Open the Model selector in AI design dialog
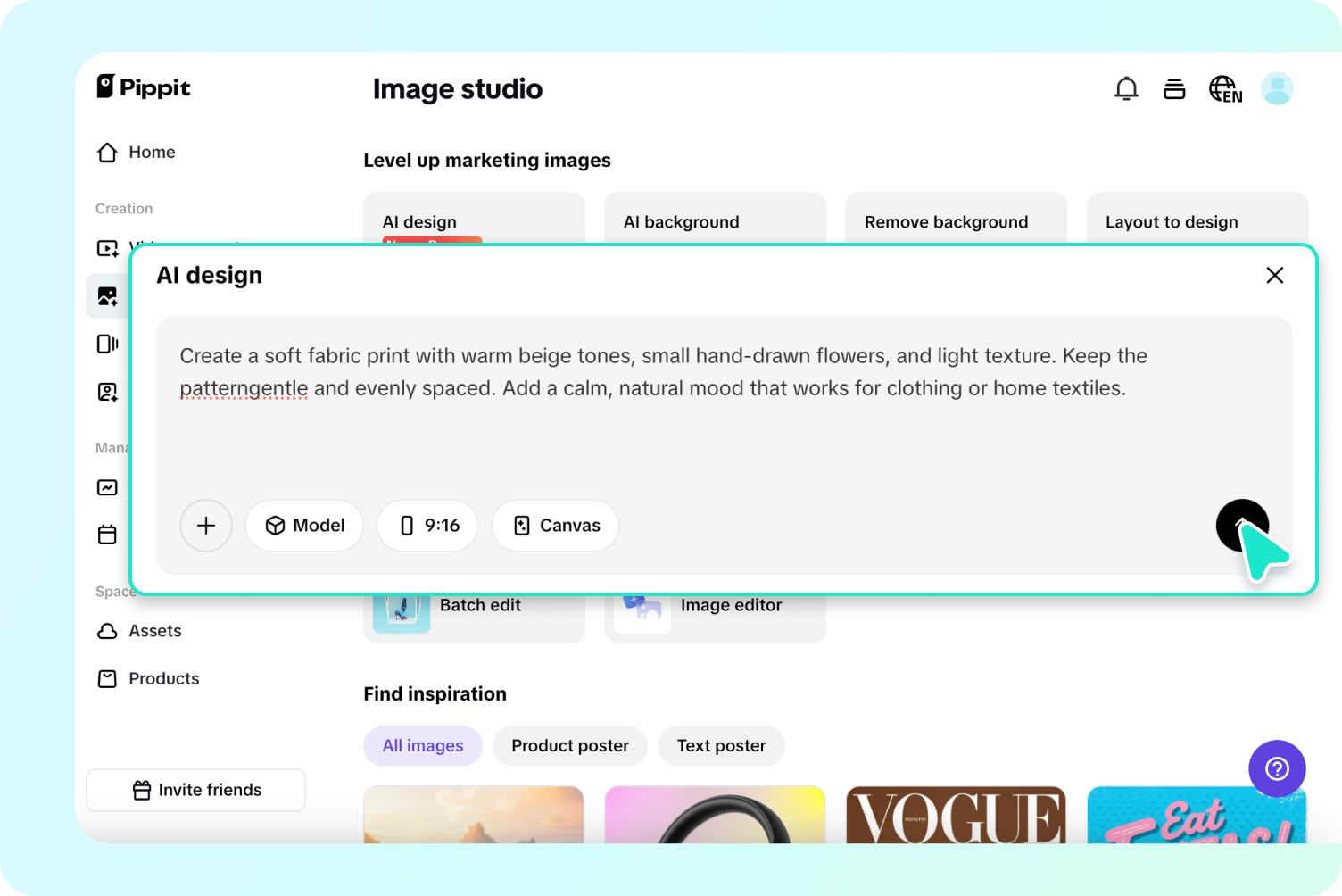This screenshot has height=896, width=1342. (304, 526)
